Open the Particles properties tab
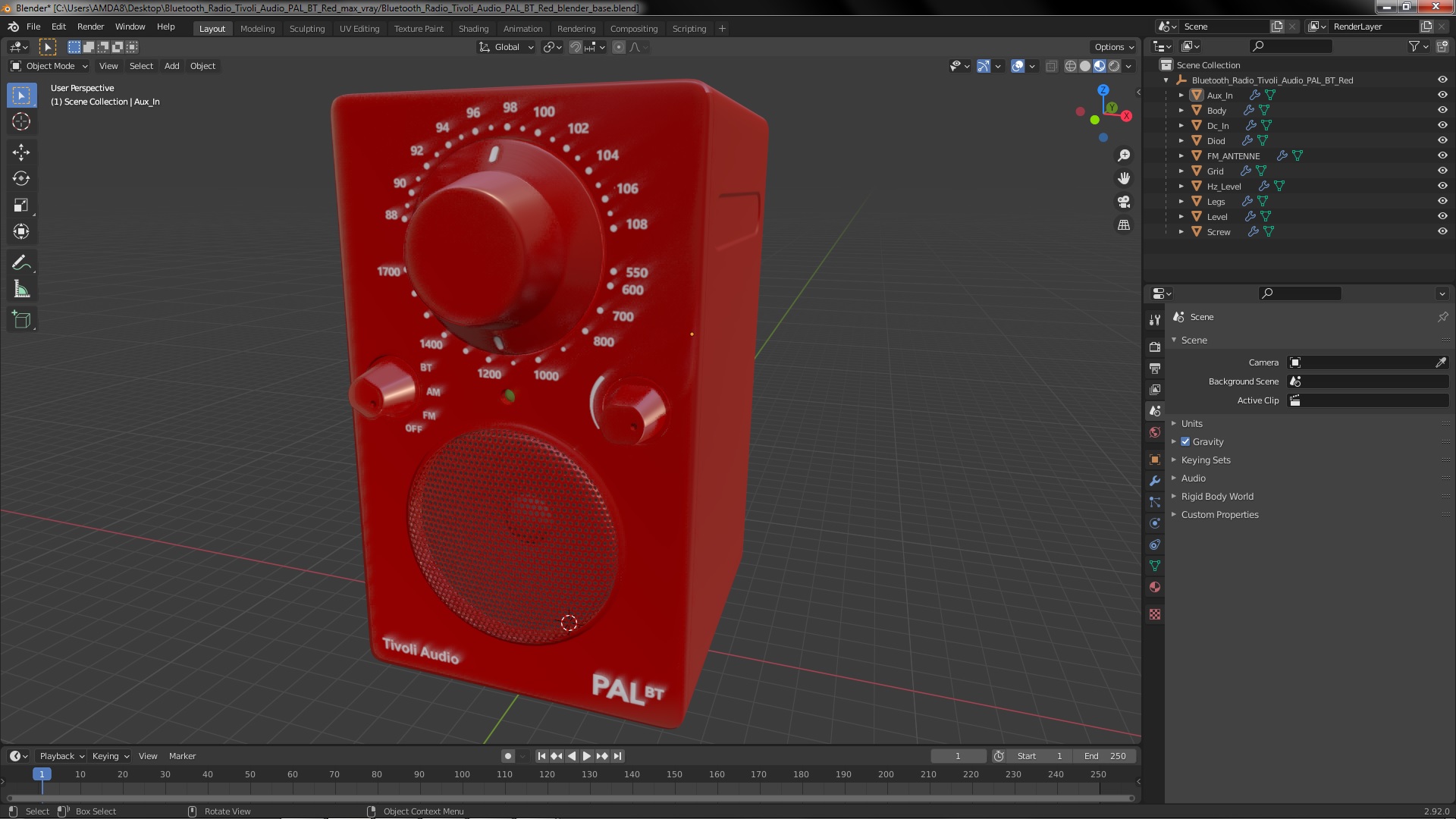Viewport: 1456px width, 819px height. pos(1154,502)
